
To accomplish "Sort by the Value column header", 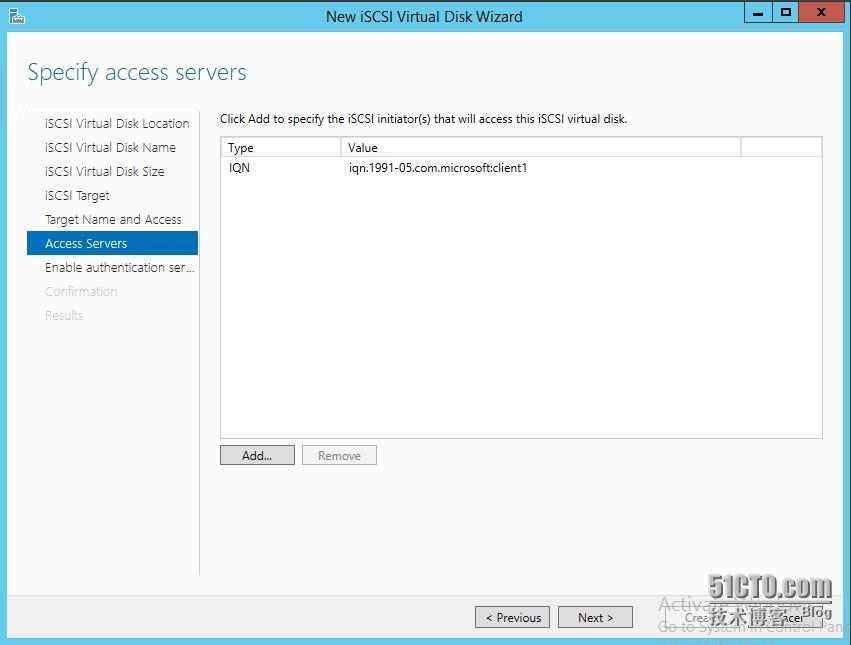I will coord(541,147).
